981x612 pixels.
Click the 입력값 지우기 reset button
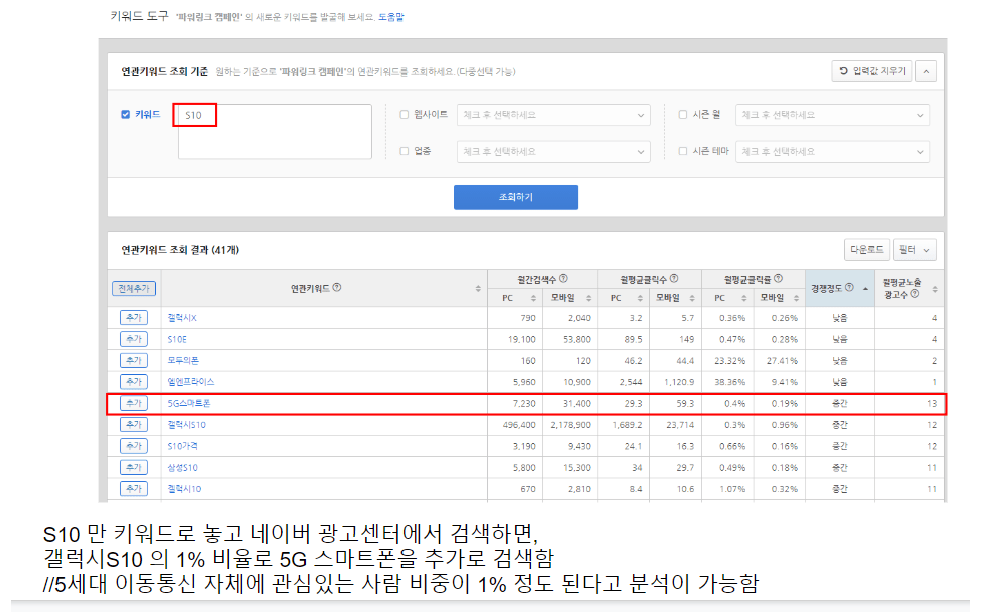tap(871, 71)
